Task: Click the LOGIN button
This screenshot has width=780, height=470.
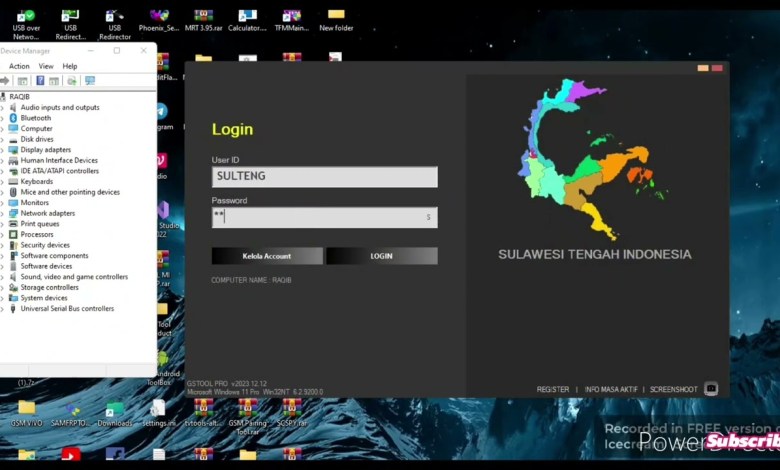Action: coord(381,256)
